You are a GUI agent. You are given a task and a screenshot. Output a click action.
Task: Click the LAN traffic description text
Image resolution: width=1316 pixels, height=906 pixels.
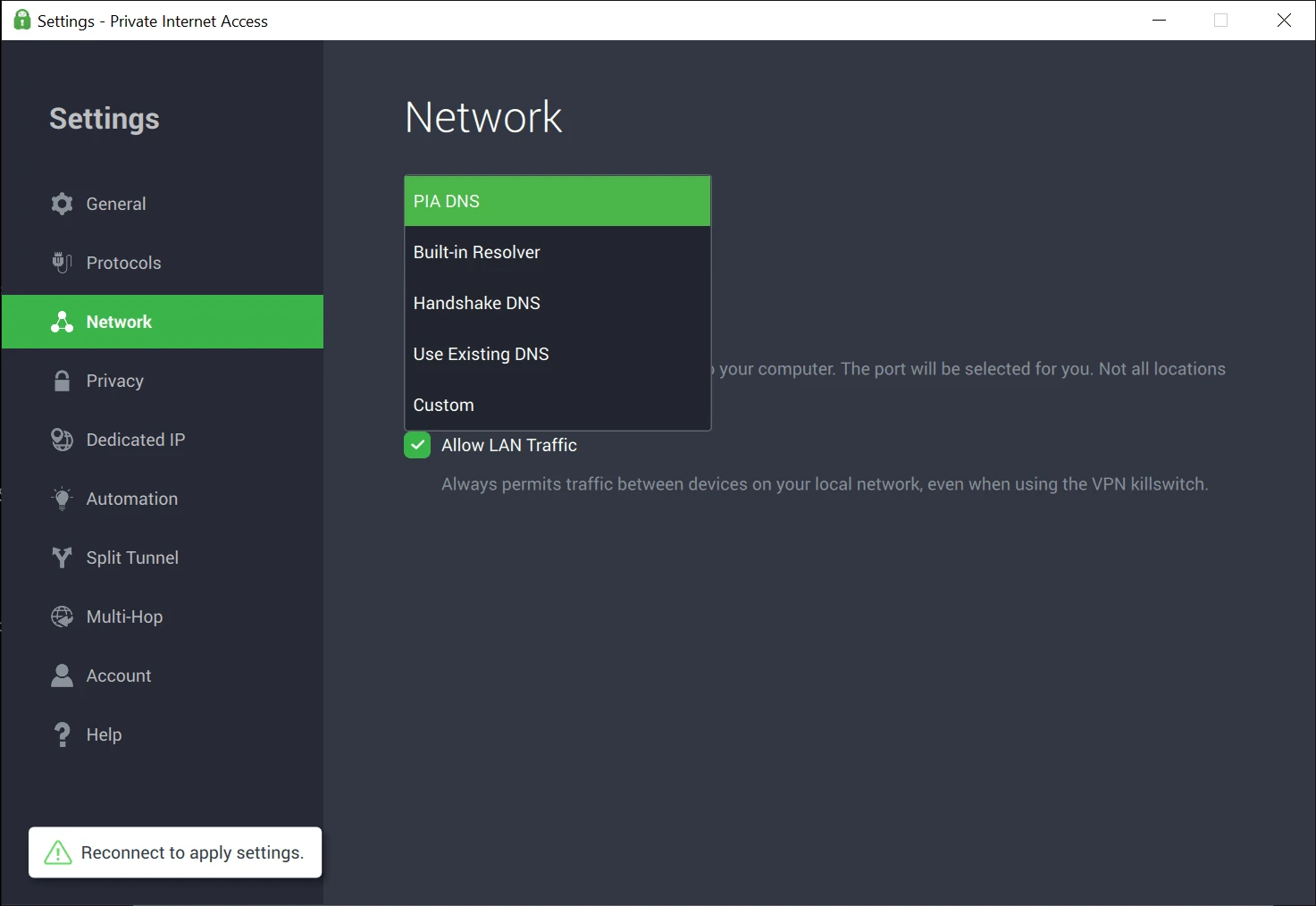click(x=825, y=484)
